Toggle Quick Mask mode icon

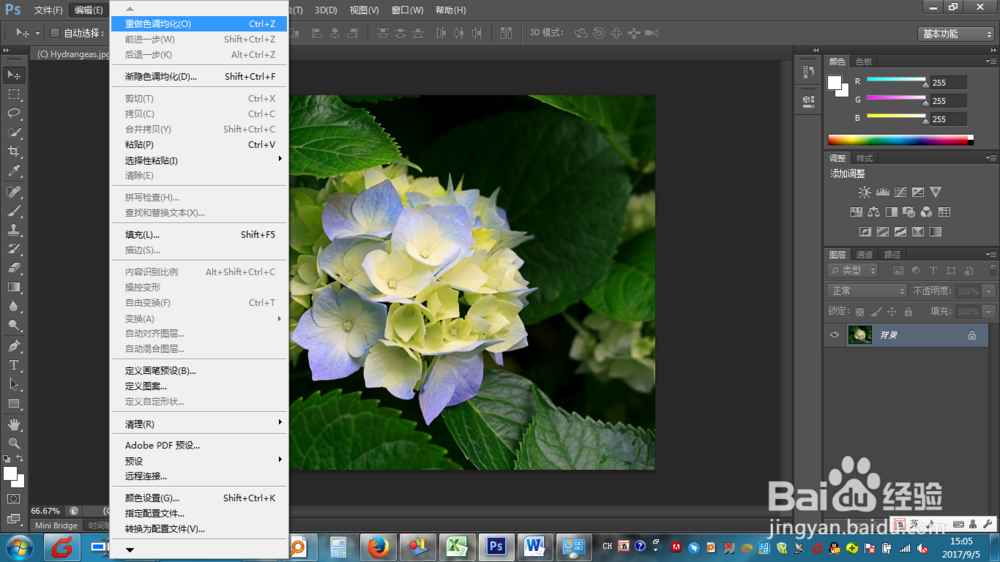pos(14,499)
